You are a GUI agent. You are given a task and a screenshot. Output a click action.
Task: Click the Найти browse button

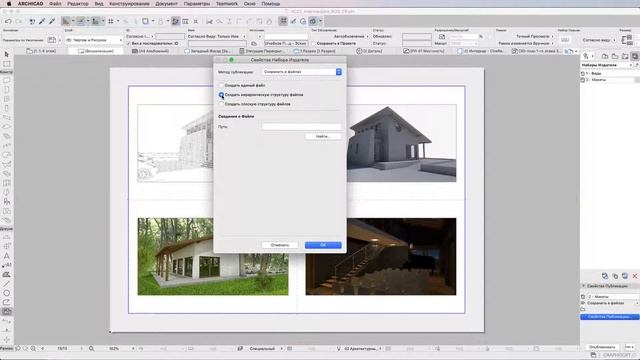323,136
